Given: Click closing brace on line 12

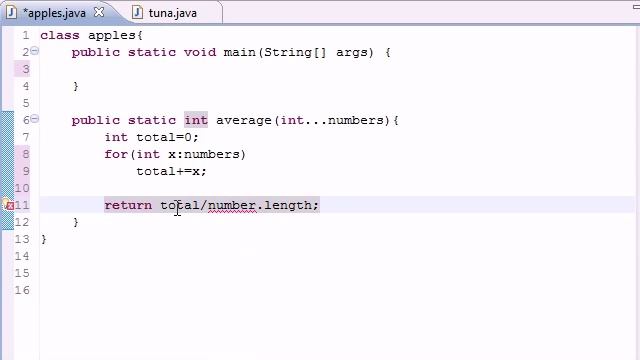Looking at the screenshot, I should click(x=76, y=222).
